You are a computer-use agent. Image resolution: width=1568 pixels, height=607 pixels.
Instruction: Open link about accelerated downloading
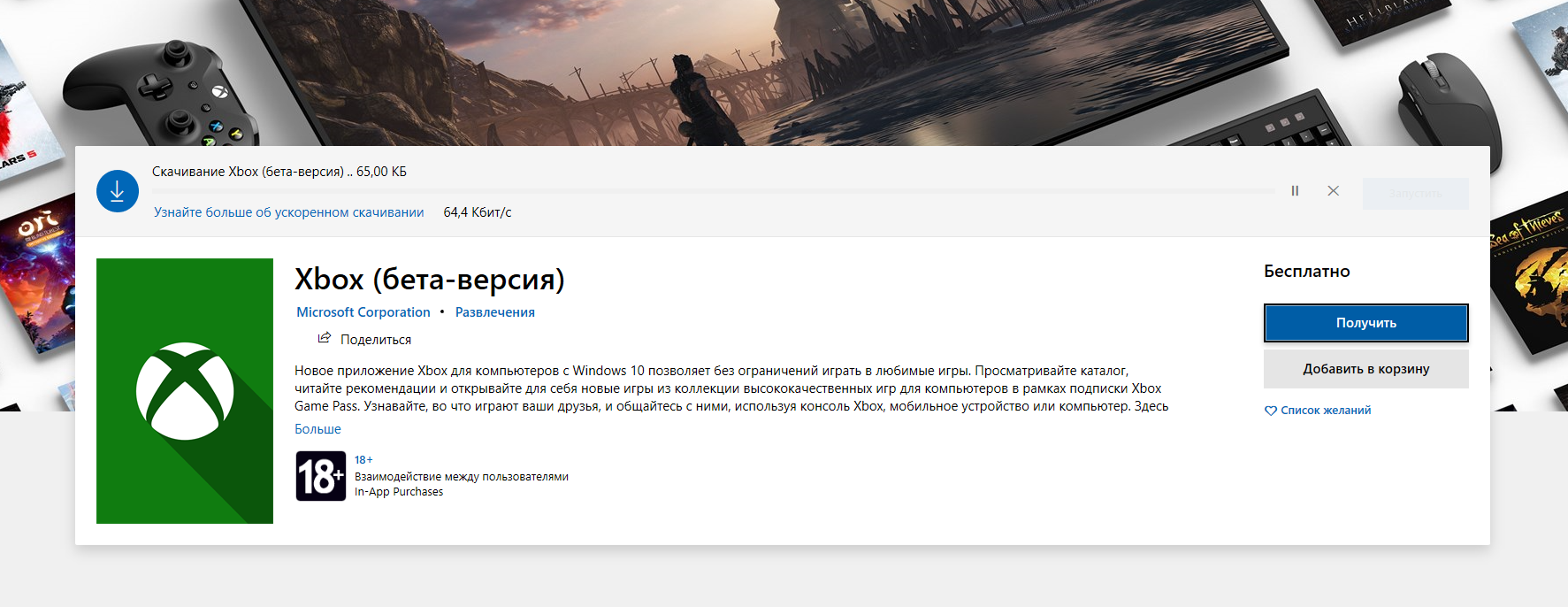click(288, 212)
